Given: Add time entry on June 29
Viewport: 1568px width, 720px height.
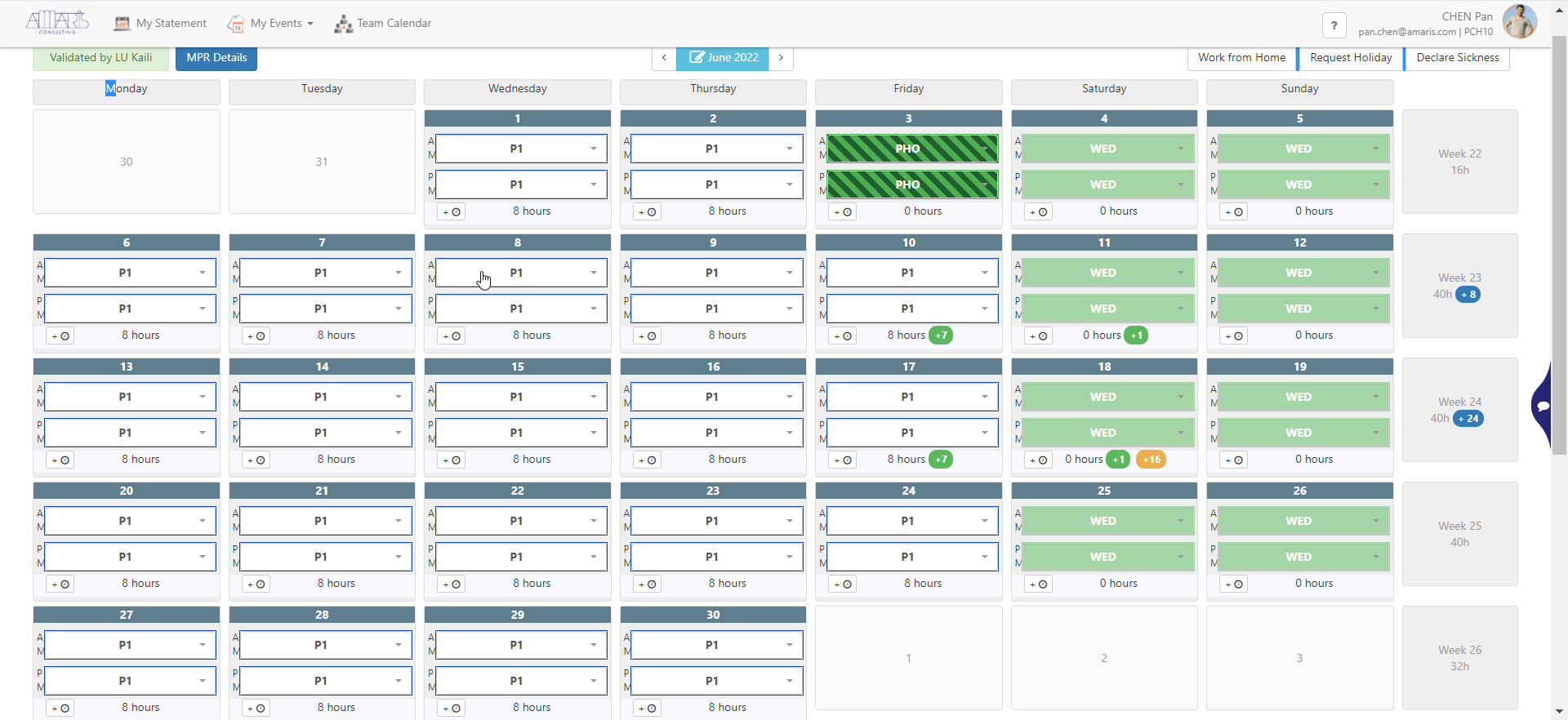Looking at the screenshot, I should (x=452, y=709).
